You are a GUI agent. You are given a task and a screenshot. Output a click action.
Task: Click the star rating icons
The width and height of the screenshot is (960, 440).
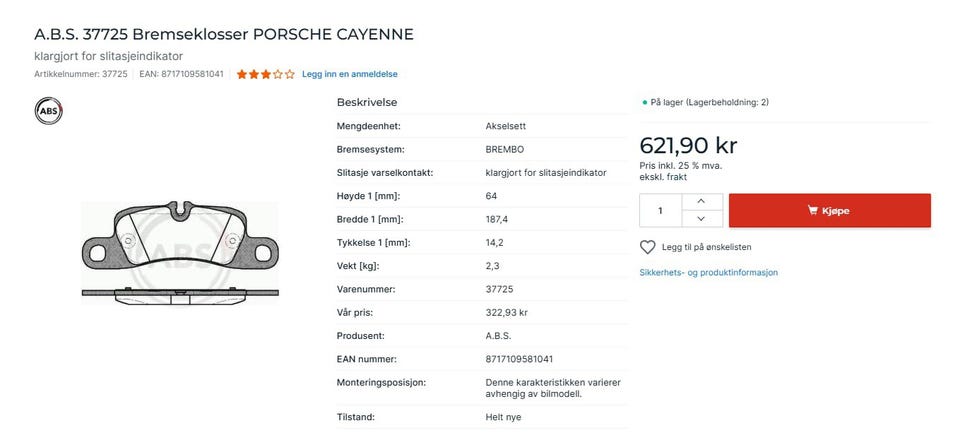266,74
